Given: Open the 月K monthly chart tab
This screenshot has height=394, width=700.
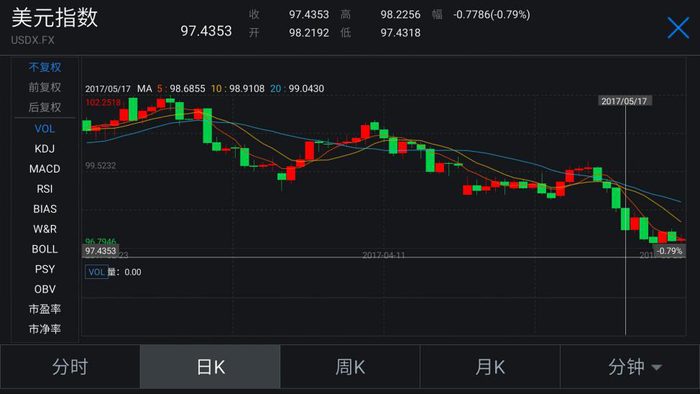Looking at the screenshot, I should pos(490,367).
